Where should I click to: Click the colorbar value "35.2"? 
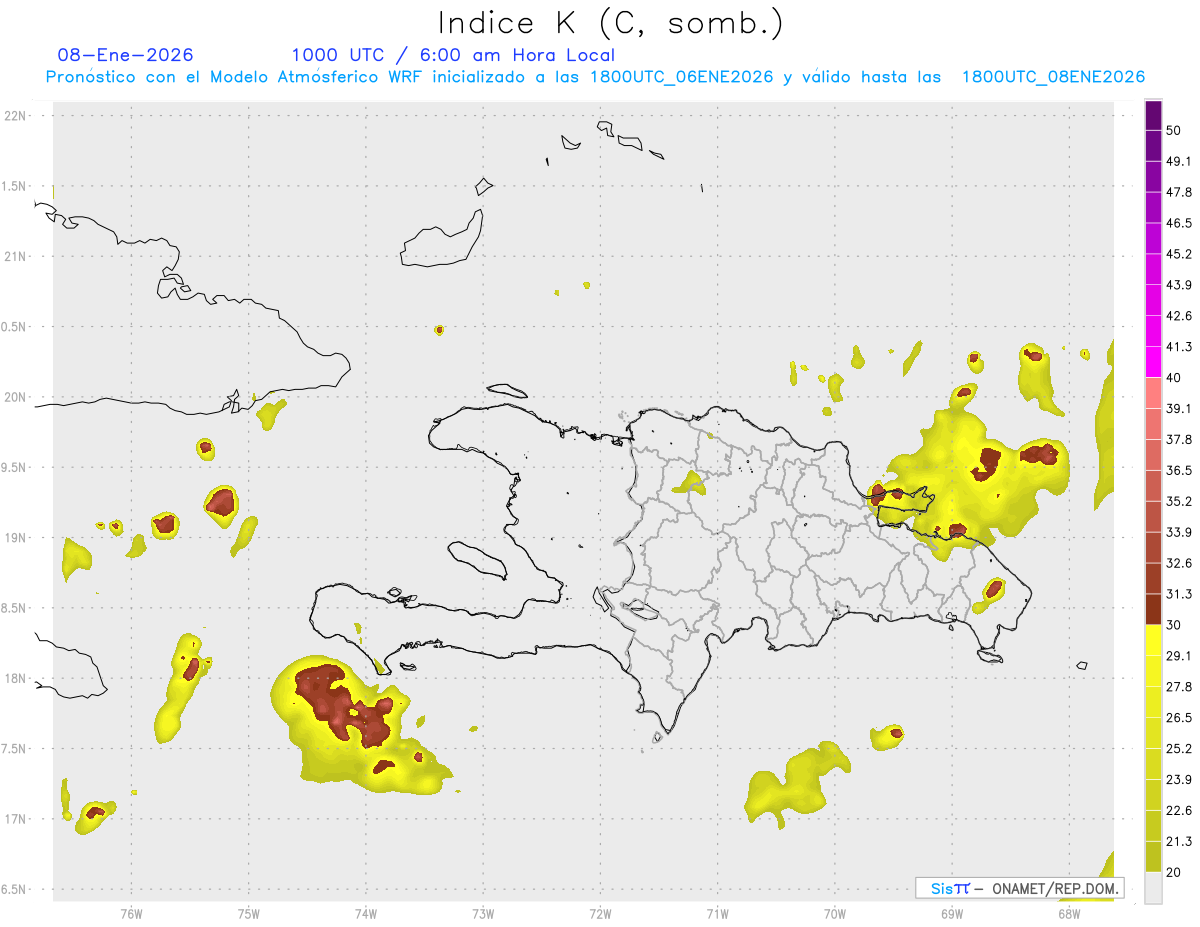pos(1179,501)
